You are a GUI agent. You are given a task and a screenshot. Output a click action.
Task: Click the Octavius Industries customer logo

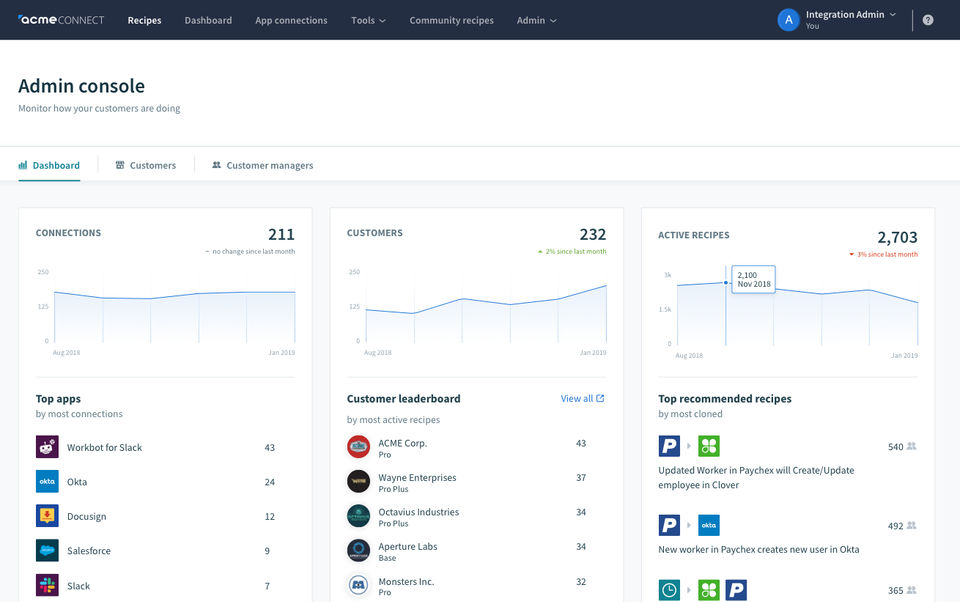(x=358, y=516)
